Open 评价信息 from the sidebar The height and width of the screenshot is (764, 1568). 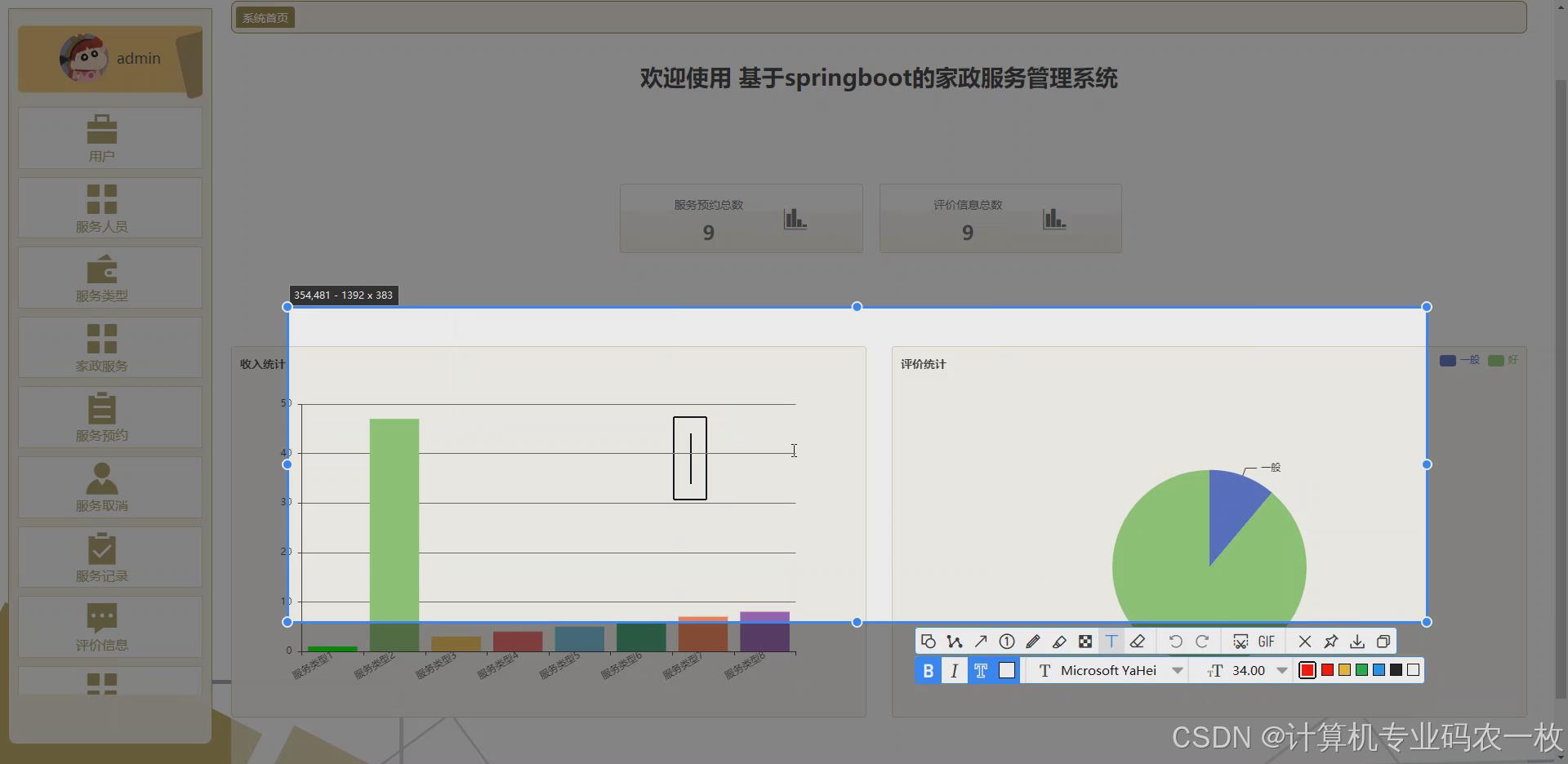tap(109, 626)
